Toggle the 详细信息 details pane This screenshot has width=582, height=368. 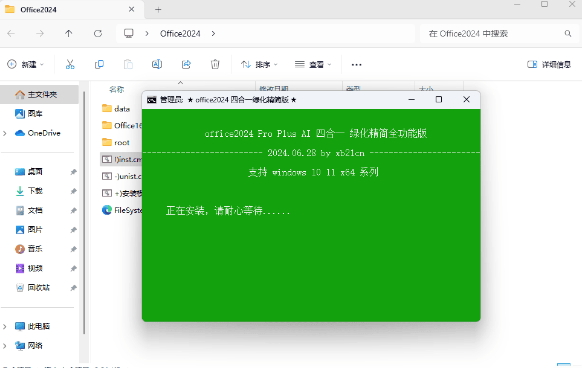click(x=549, y=64)
